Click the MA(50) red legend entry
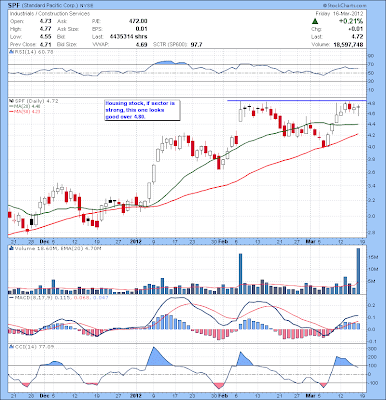386x400 pixels. pyautogui.click(x=26, y=111)
